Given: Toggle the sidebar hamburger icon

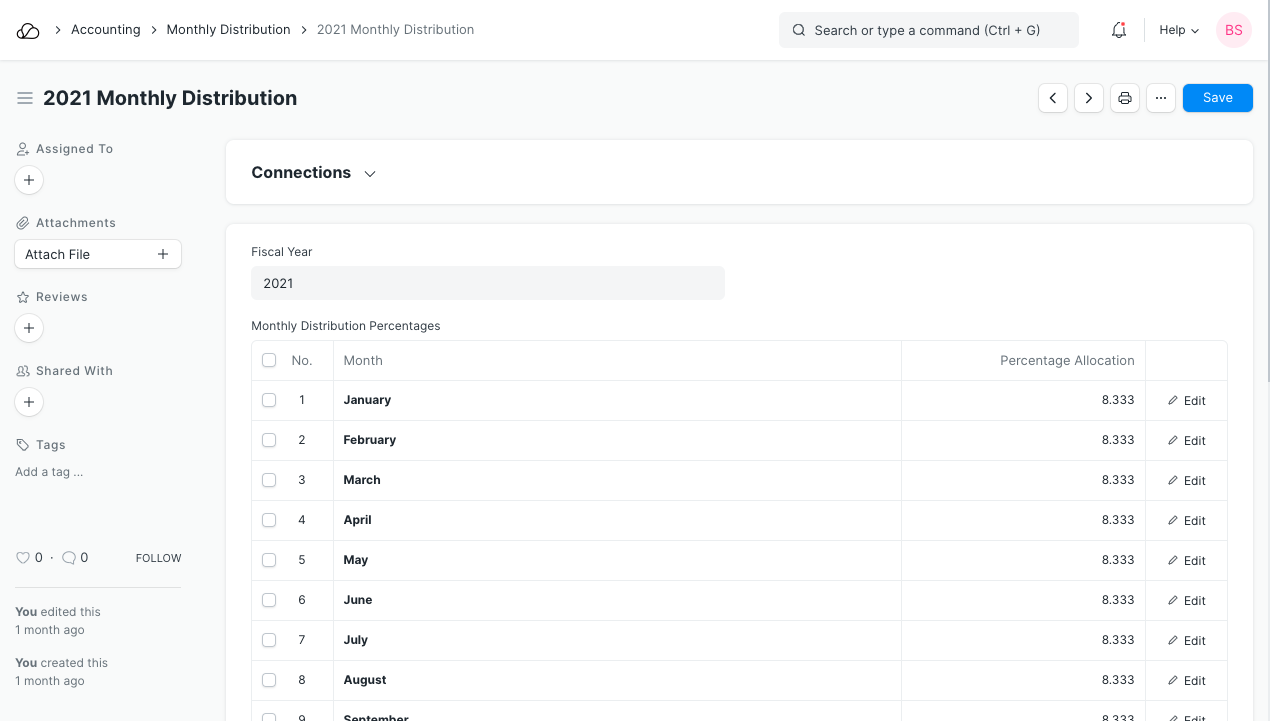Looking at the screenshot, I should [x=25, y=98].
